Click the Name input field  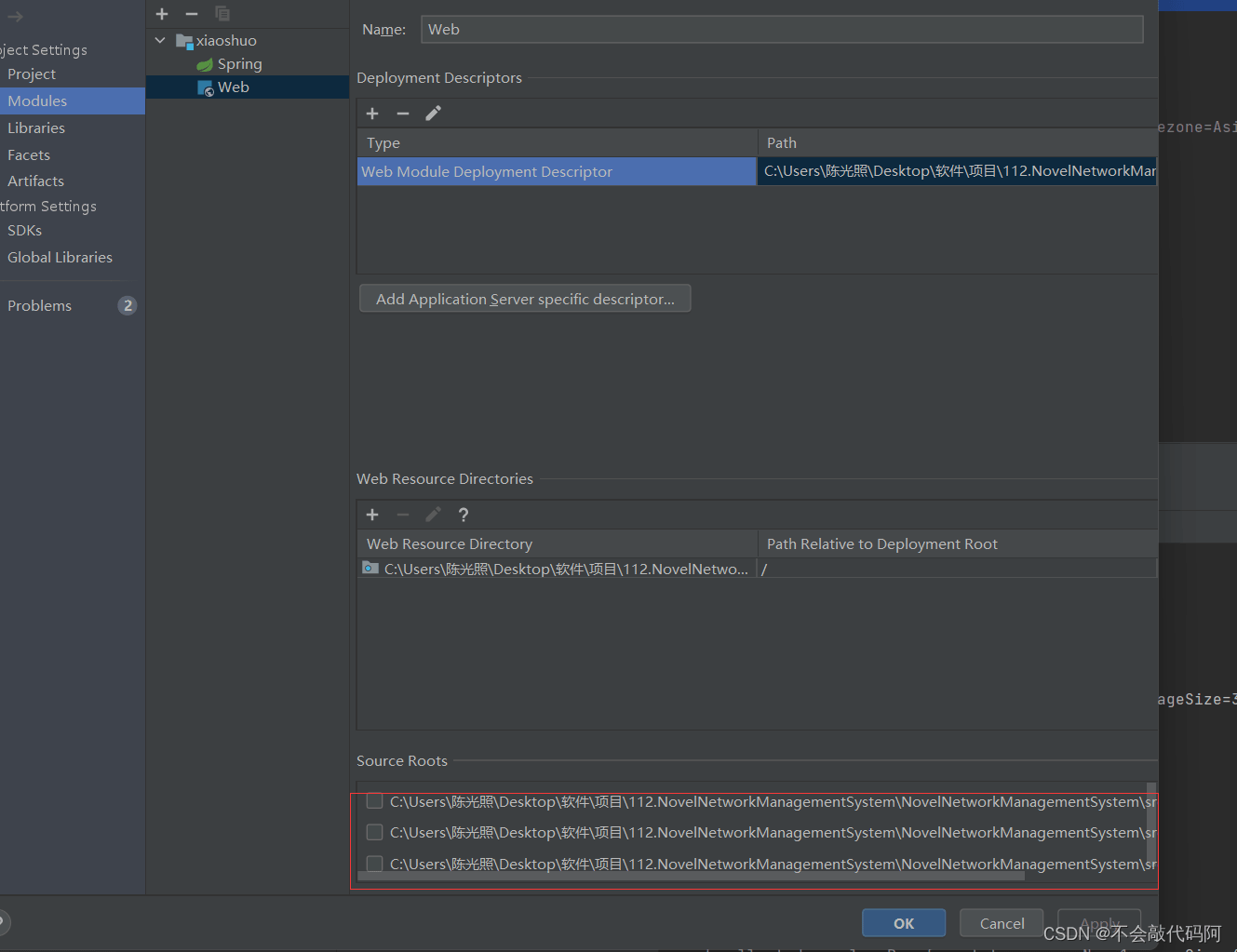pyautogui.click(x=782, y=30)
